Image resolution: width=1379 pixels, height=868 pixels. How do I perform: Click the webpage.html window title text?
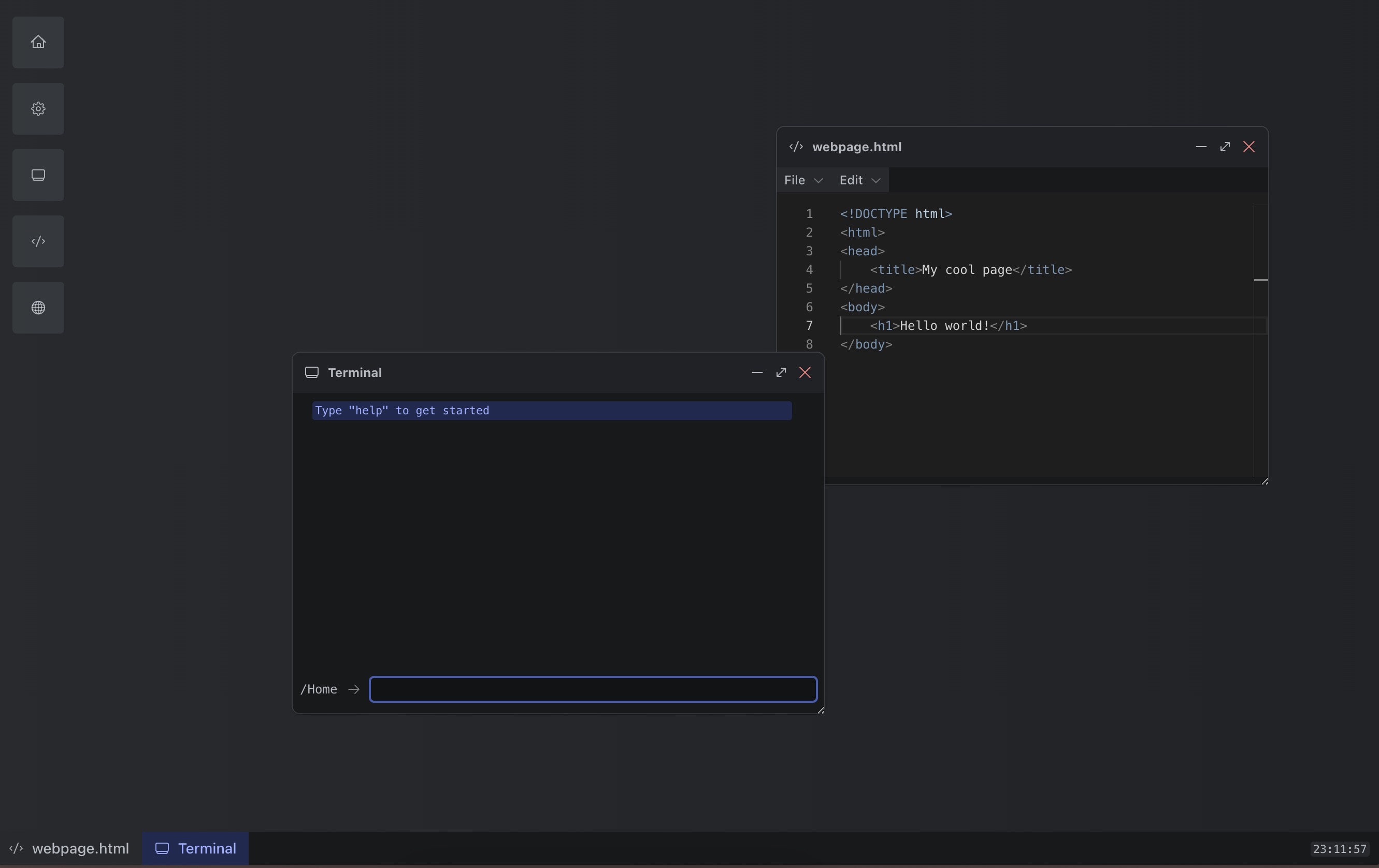[857, 147]
